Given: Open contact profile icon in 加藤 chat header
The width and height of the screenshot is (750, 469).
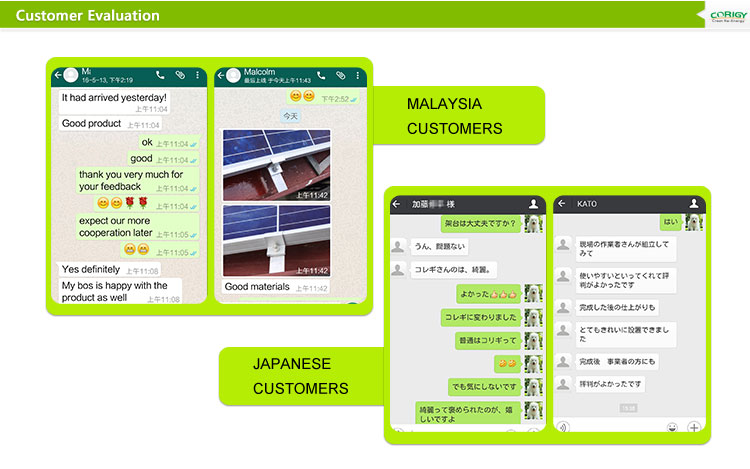Looking at the screenshot, I should click(x=533, y=204).
